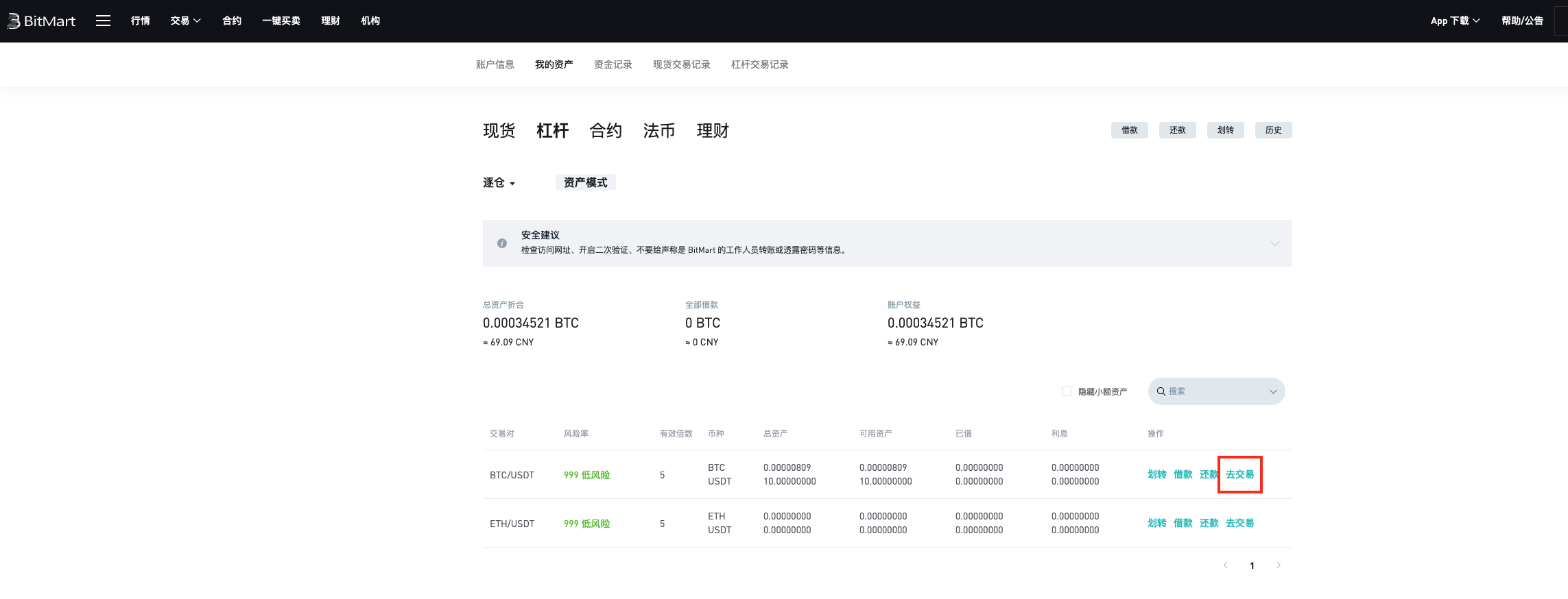Open the 资金记录 tab
The width and height of the screenshot is (1568, 599).
pyautogui.click(x=613, y=64)
